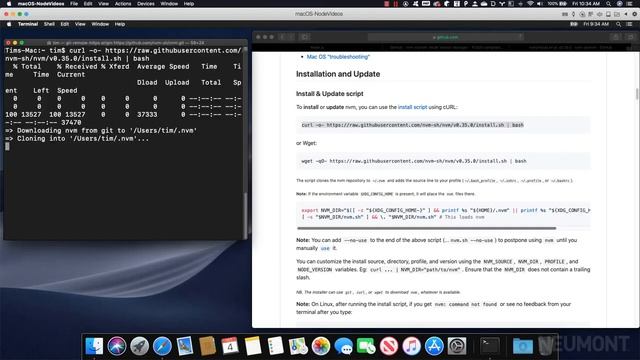Click the "Installation and Update" heading
Image resolution: width=640 pixels, height=360 pixels.
click(338, 74)
